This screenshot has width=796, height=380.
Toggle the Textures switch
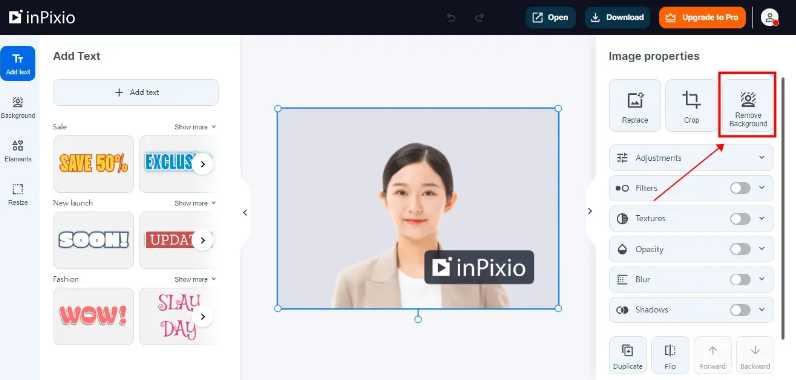[x=740, y=219]
